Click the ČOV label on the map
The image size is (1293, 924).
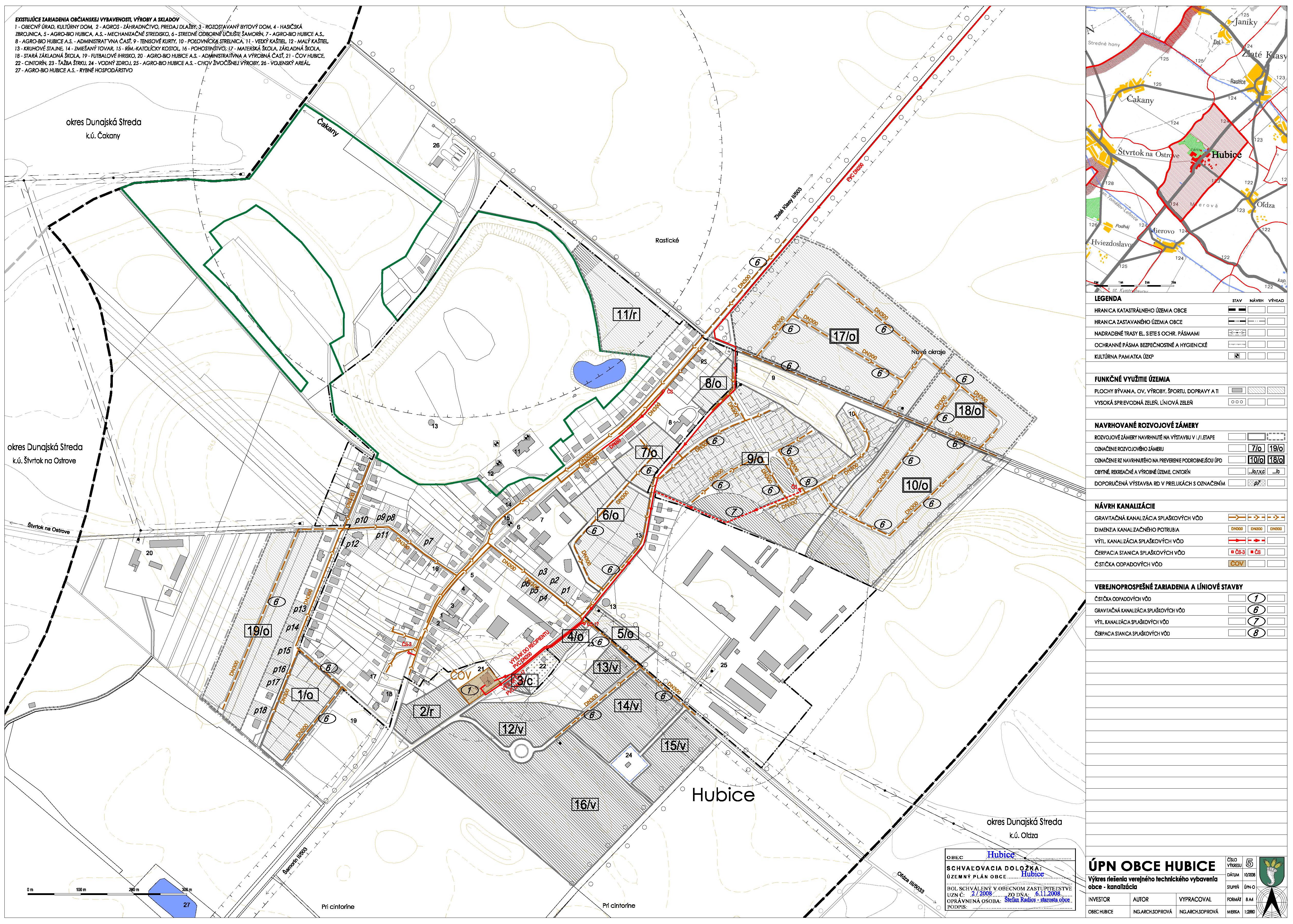[x=461, y=675]
